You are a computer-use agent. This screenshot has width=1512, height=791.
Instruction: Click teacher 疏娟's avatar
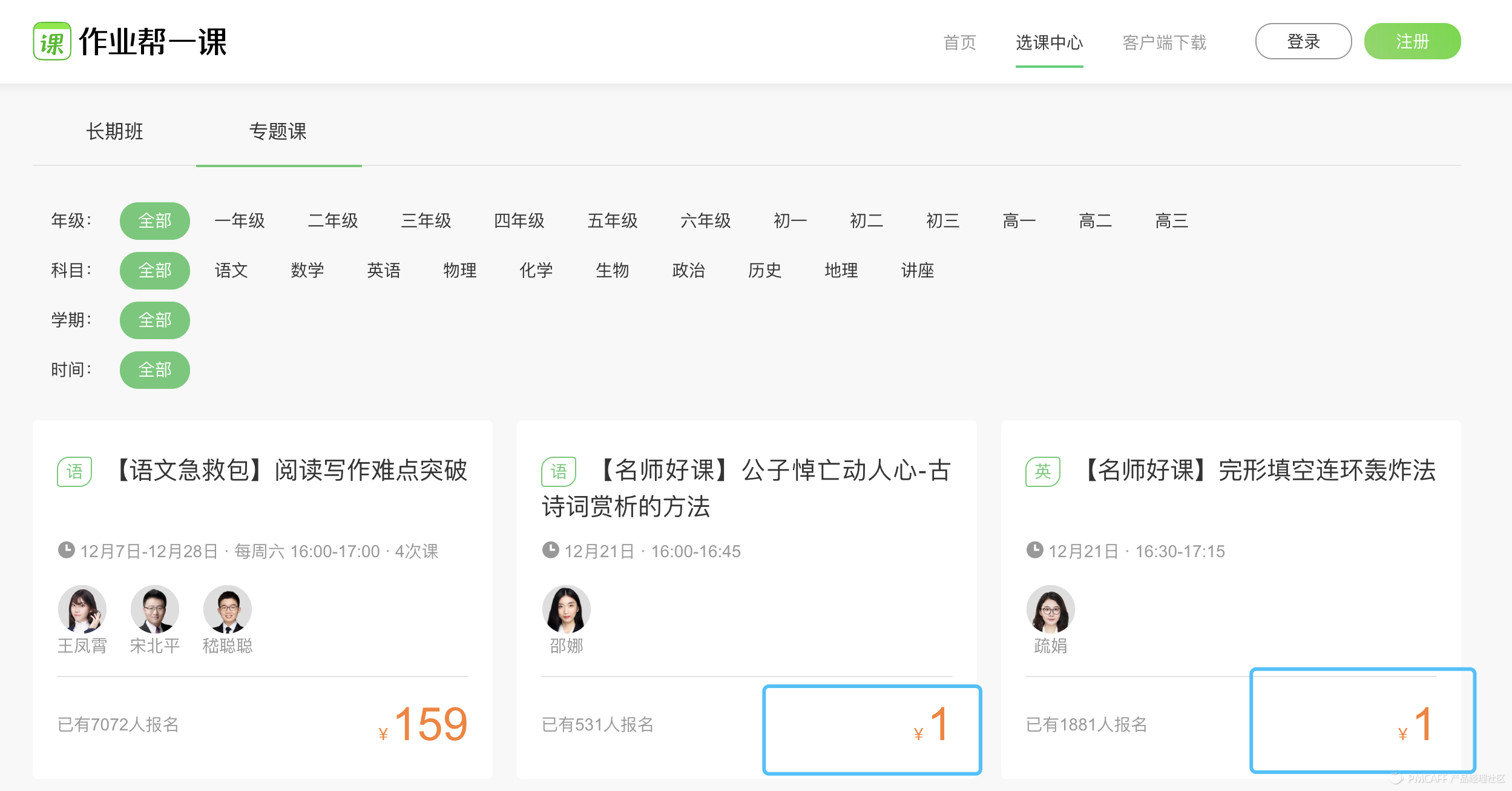pos(1050,609)
